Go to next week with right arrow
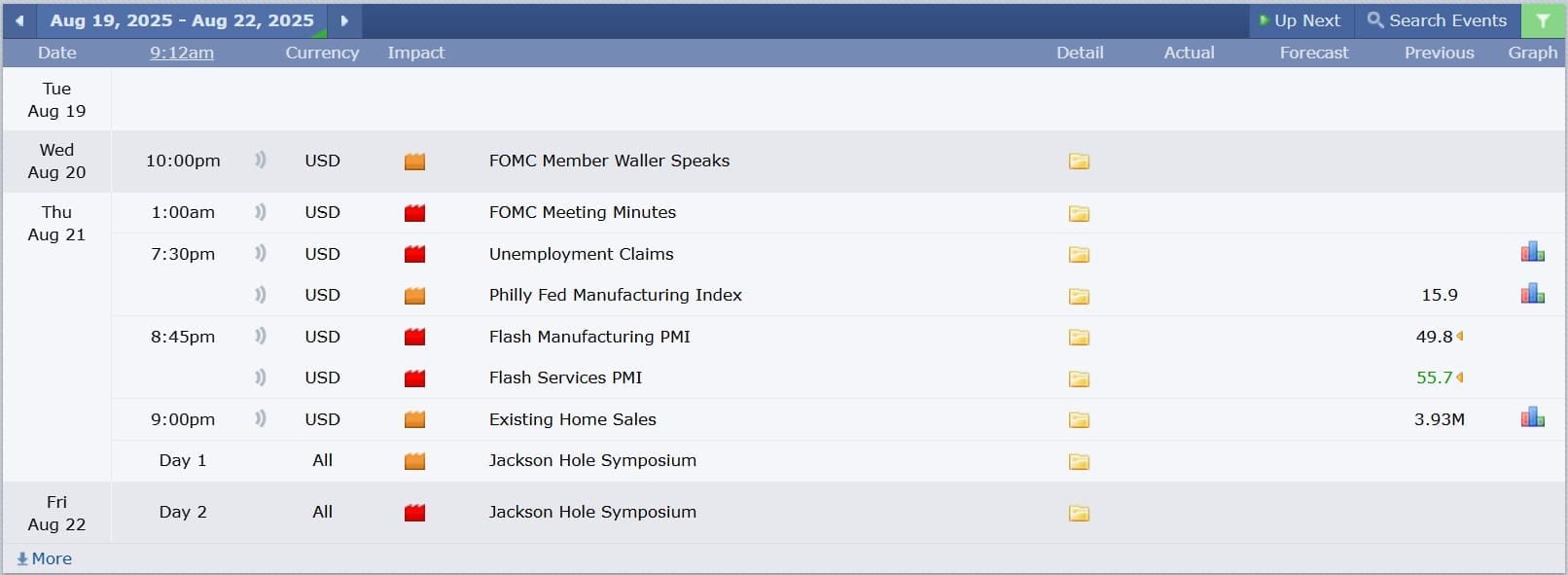This screenshot has width=1568, height=575. [x=344, y=20]
